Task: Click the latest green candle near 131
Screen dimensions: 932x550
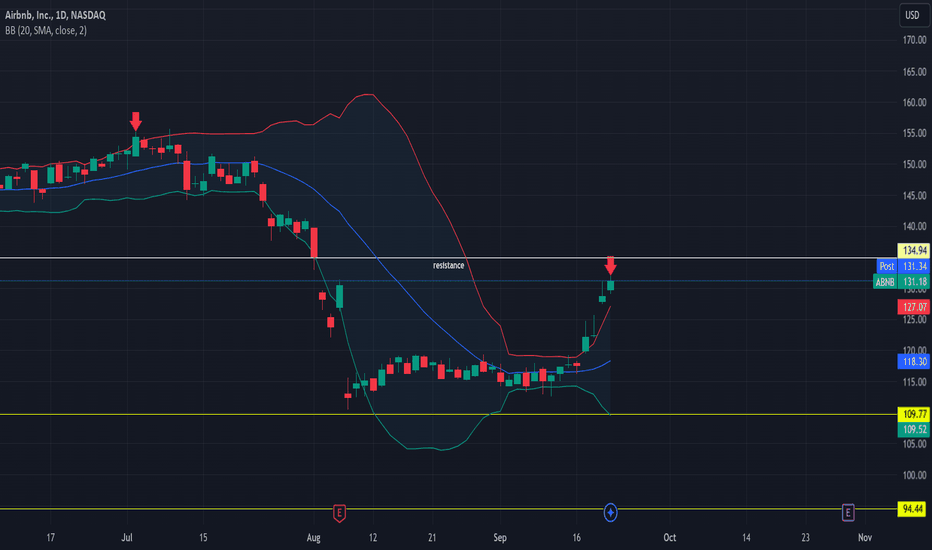Action: pyautogui.click(x=610, y=285)
